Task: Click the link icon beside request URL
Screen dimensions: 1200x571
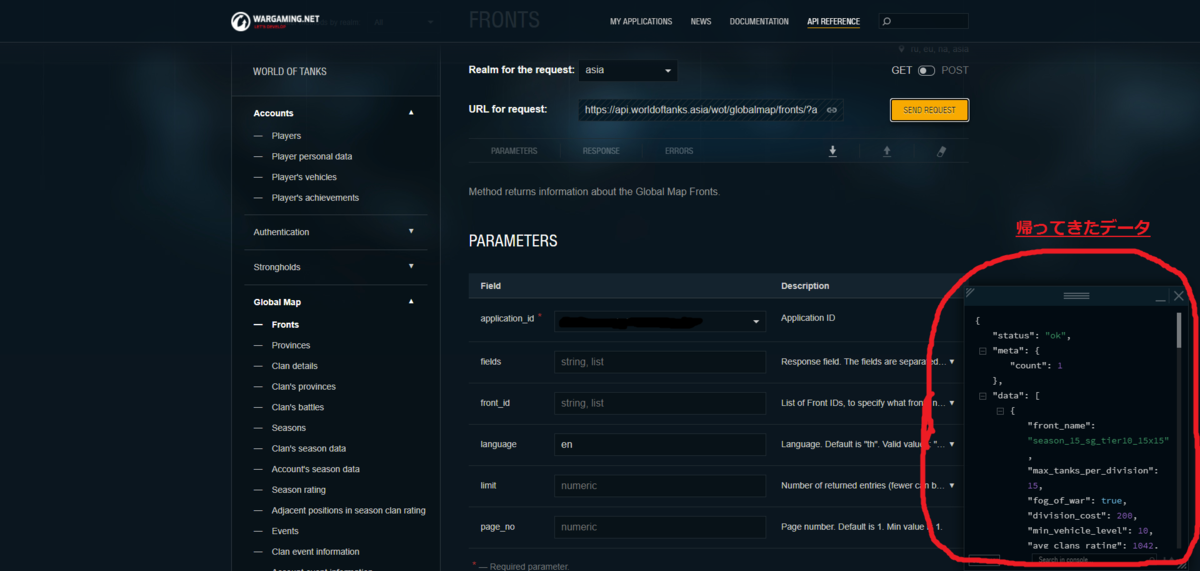Action: point(831,110)
